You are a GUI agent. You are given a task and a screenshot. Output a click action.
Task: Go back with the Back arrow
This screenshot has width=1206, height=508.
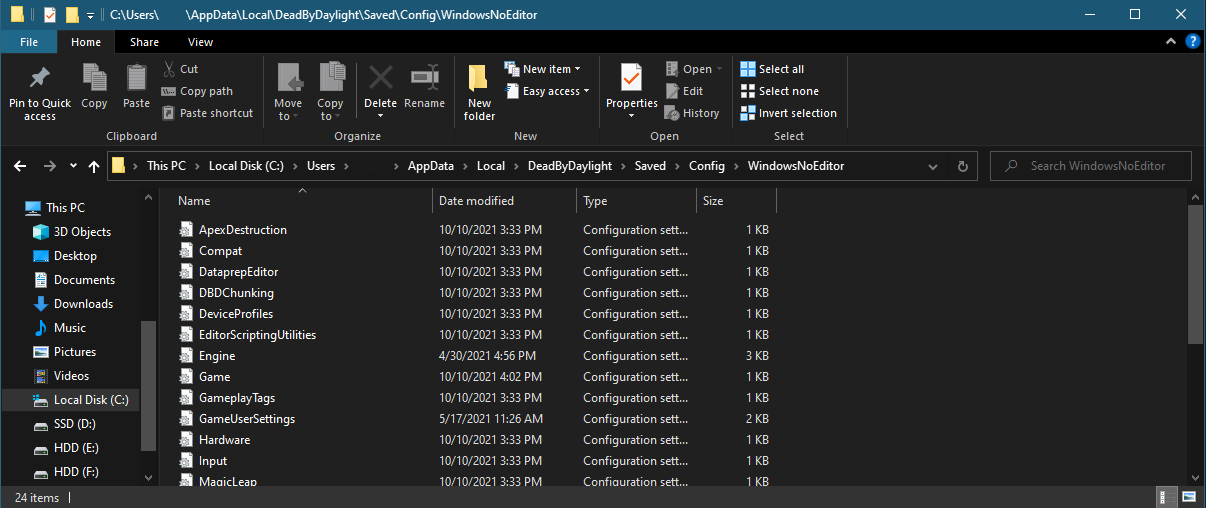(x=21, y=166)
